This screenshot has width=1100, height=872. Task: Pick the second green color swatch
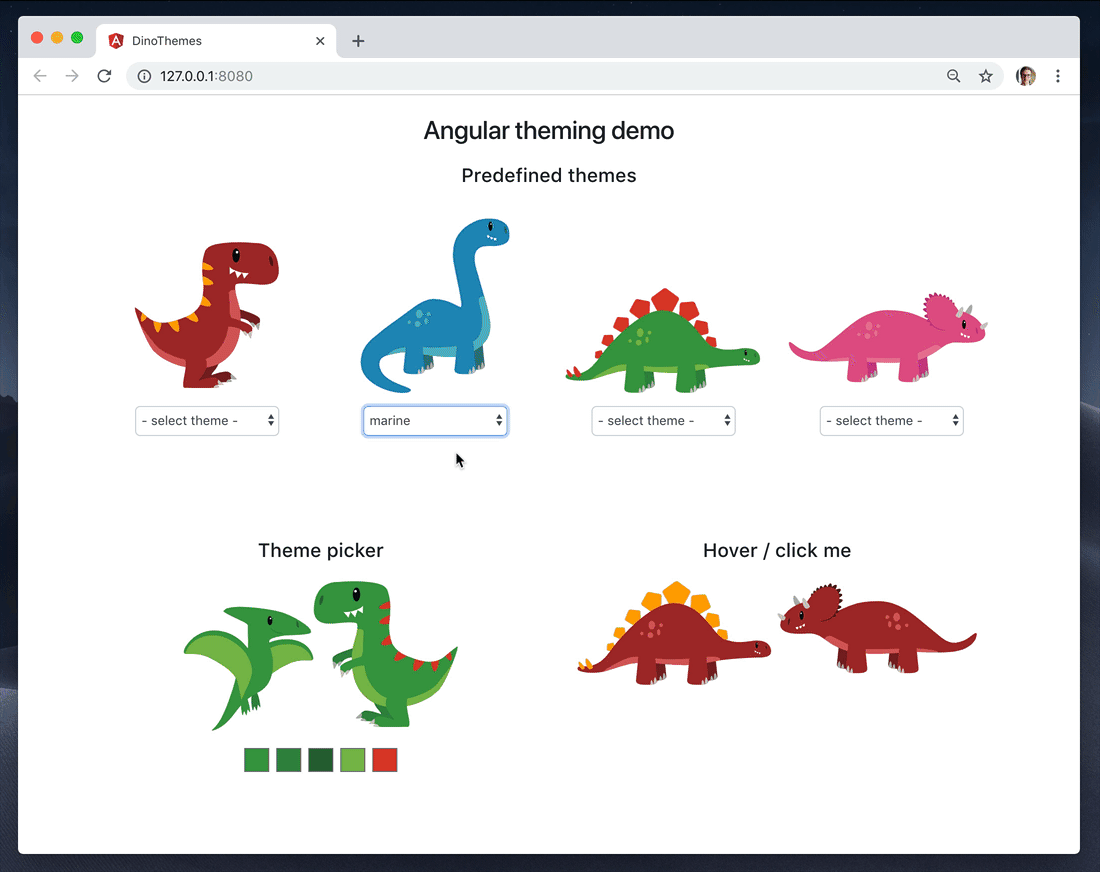288,760
